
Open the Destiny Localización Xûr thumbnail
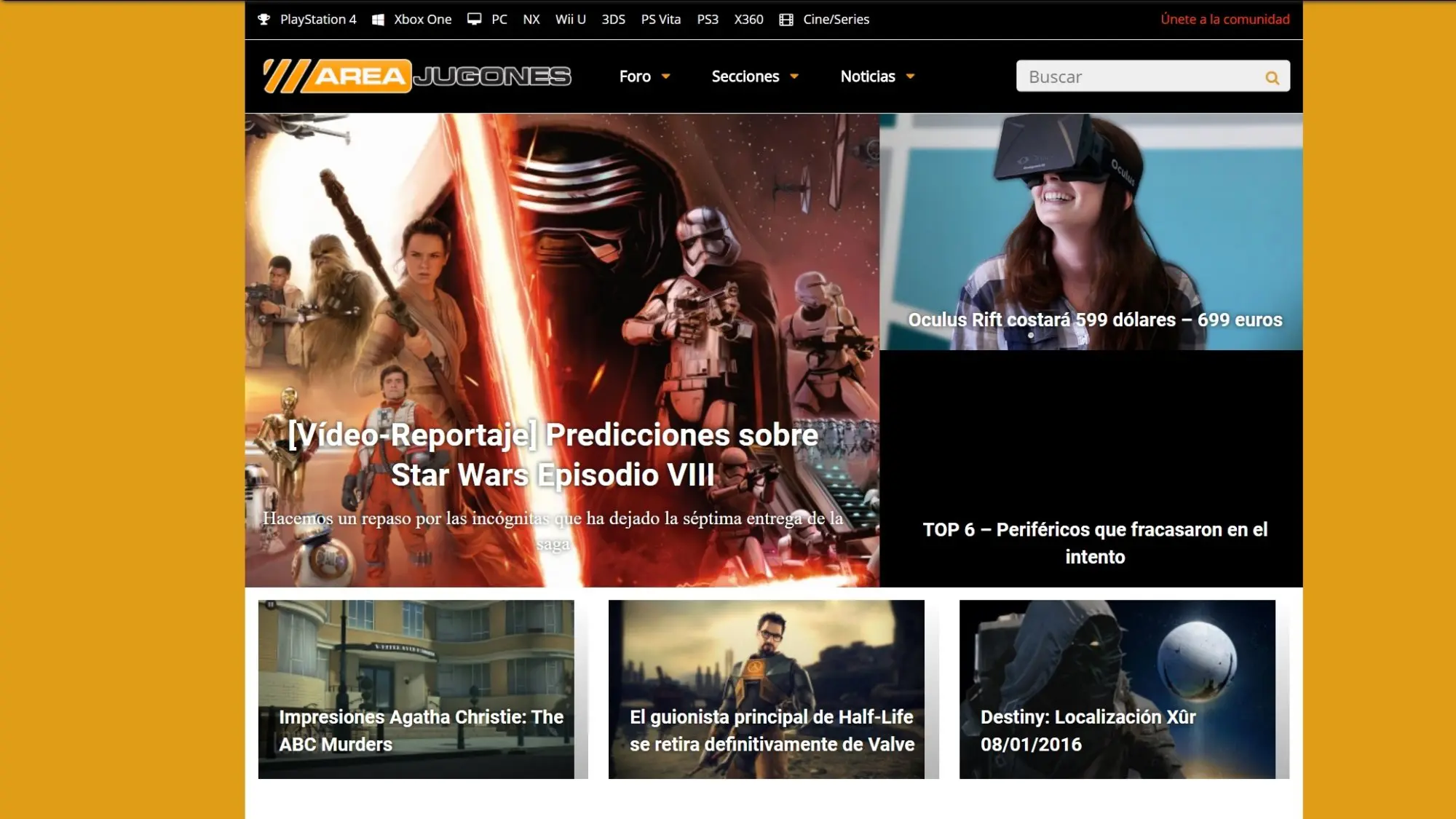(1117, 689)
